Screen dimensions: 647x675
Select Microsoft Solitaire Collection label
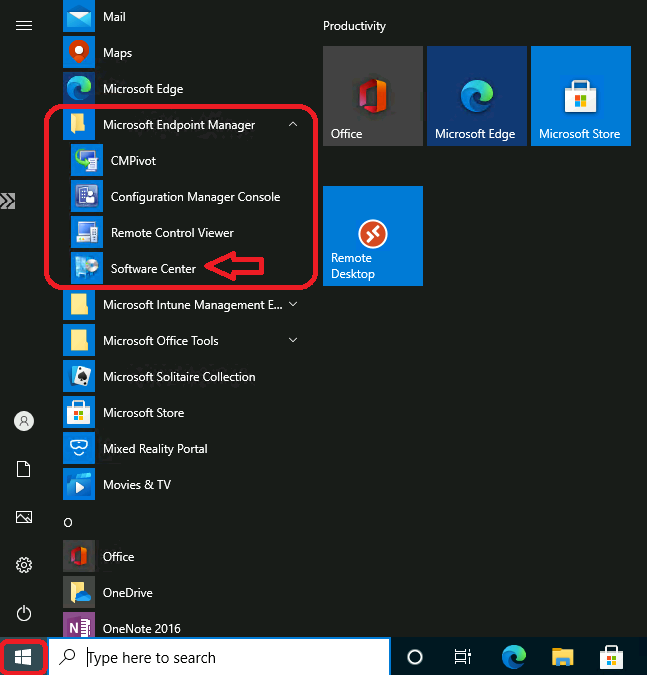tap(179, 377)
